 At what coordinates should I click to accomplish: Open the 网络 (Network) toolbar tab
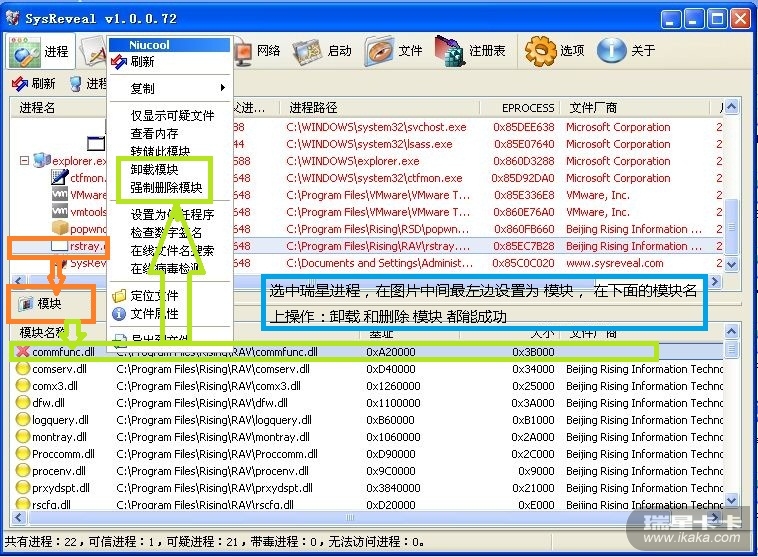click(x=257, y=51)
